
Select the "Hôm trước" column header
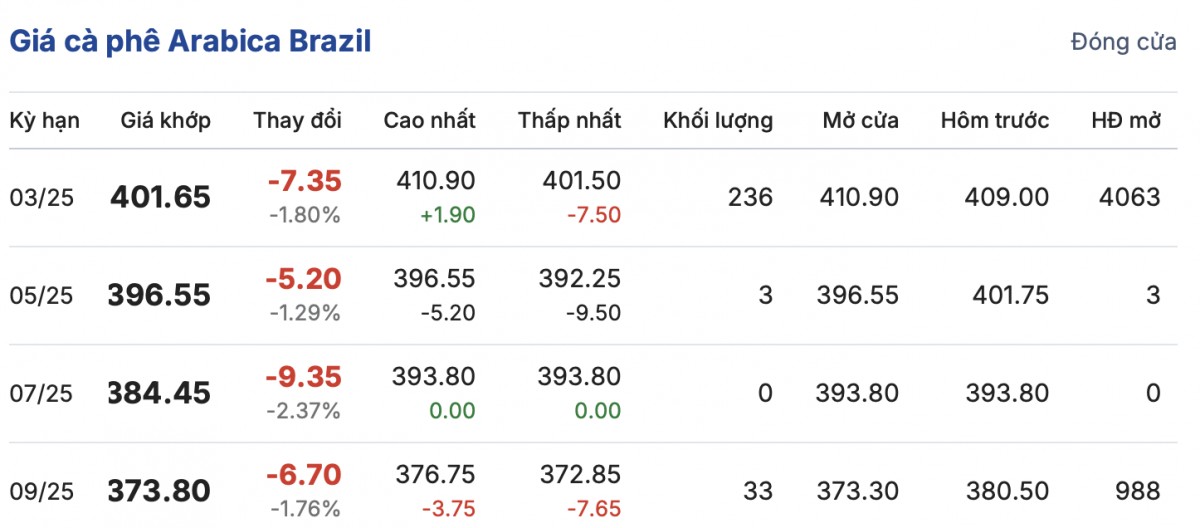[995, 121]
